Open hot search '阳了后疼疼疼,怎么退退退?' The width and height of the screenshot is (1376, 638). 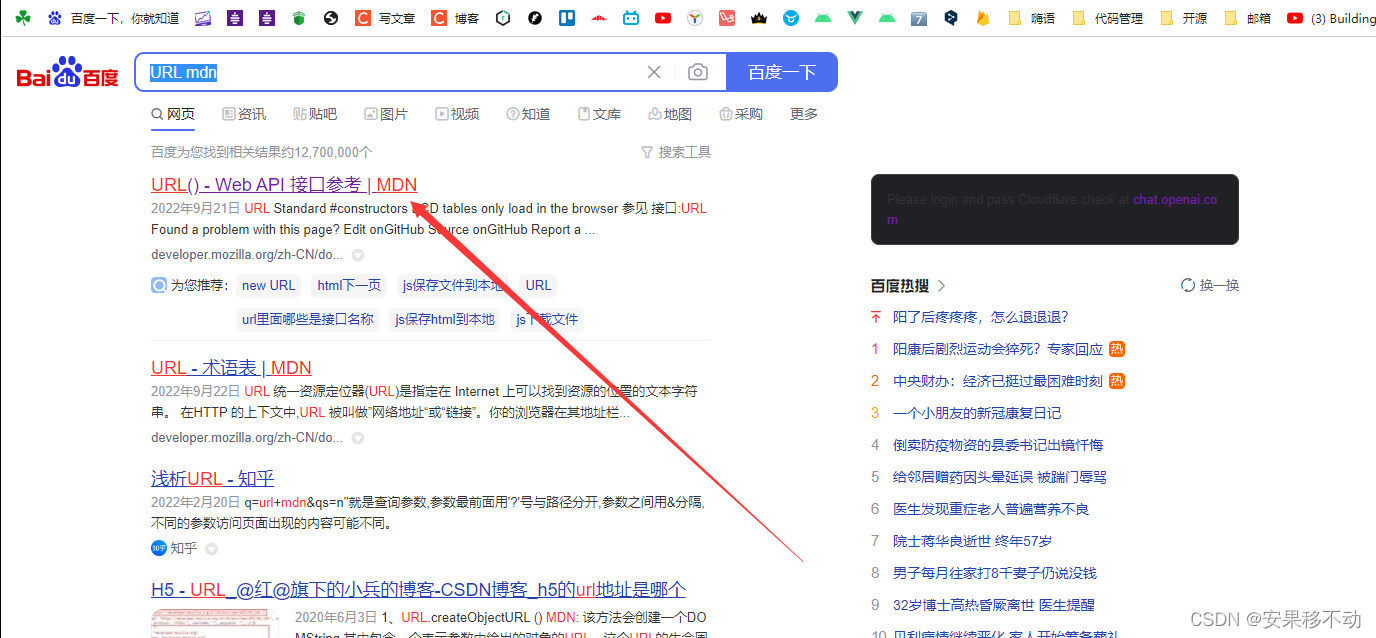click(x=981, y=317)
